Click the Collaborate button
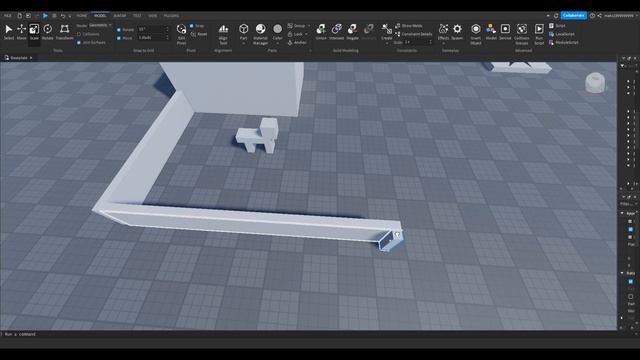Screen dimensions: 640x360 (573, 16)
